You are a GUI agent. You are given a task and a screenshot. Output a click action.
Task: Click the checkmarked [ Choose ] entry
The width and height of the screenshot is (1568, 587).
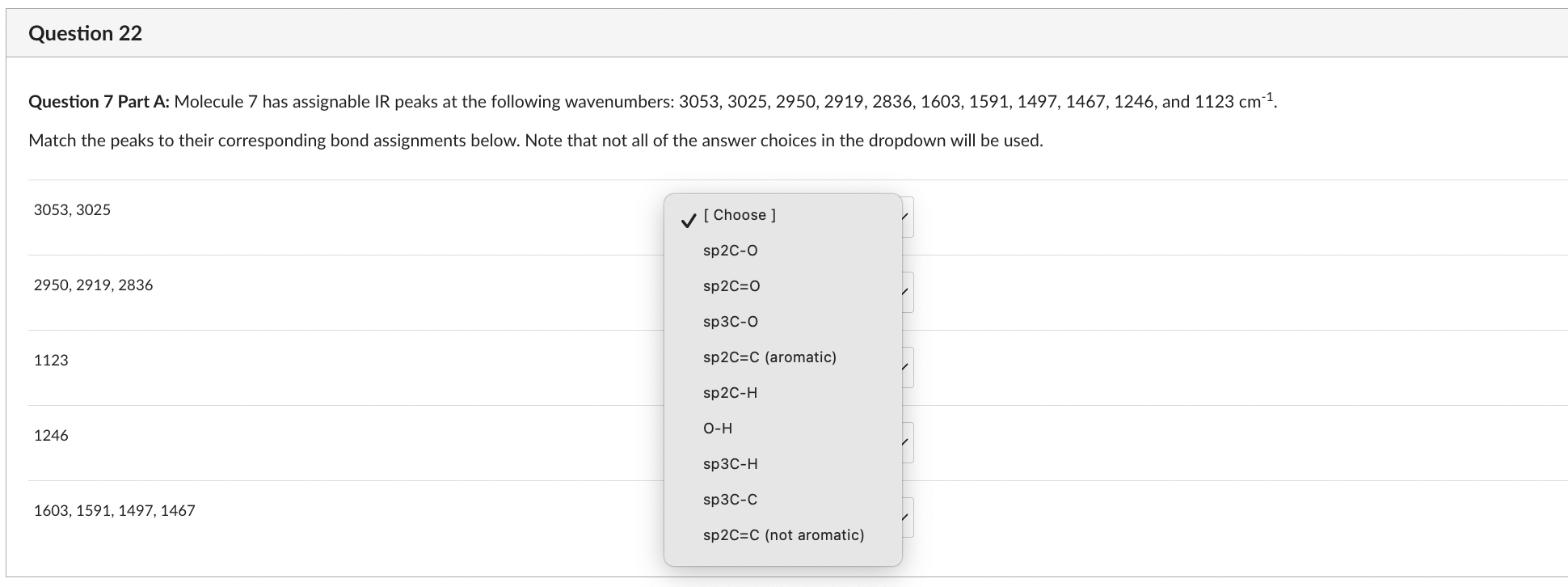(739, 215)
